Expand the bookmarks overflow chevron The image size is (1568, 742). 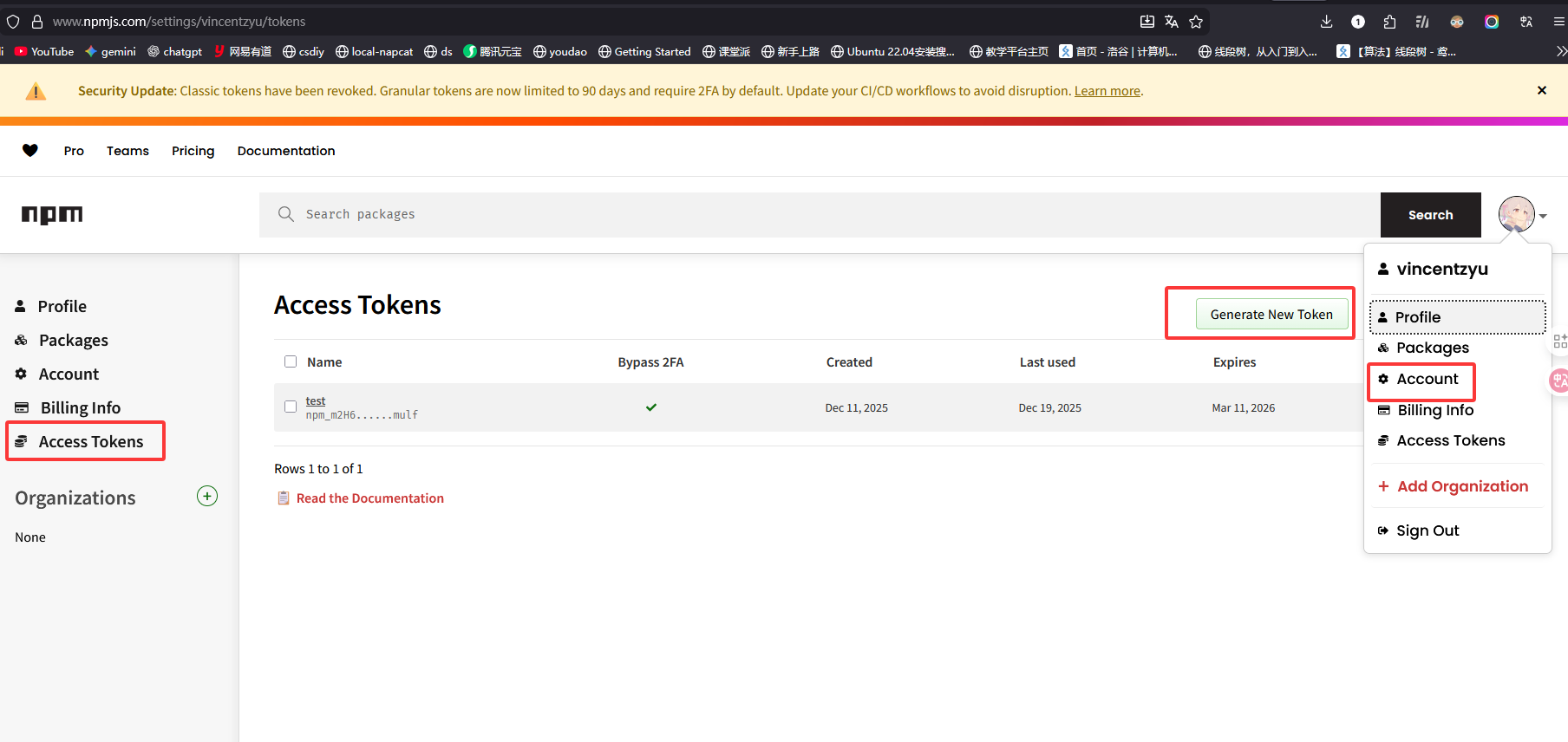click(1561, 52)
